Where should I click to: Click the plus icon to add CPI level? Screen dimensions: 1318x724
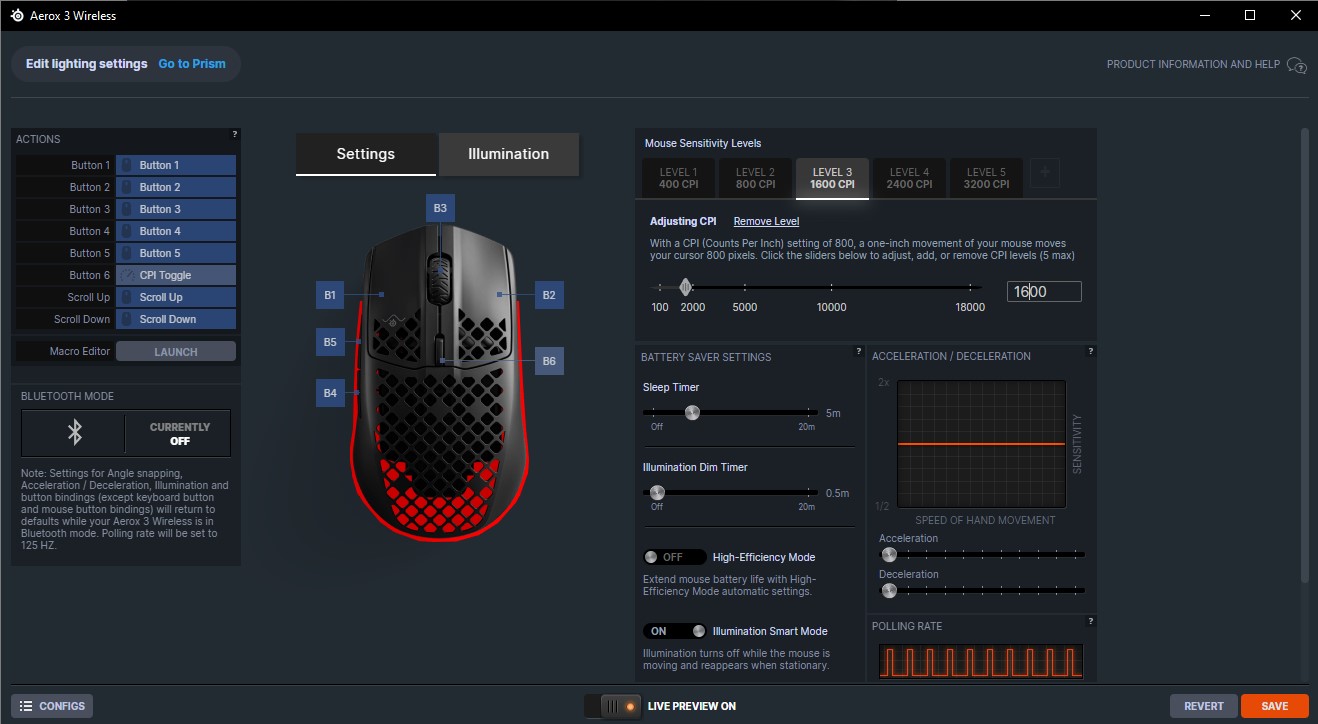click(x=1045, y=173)
